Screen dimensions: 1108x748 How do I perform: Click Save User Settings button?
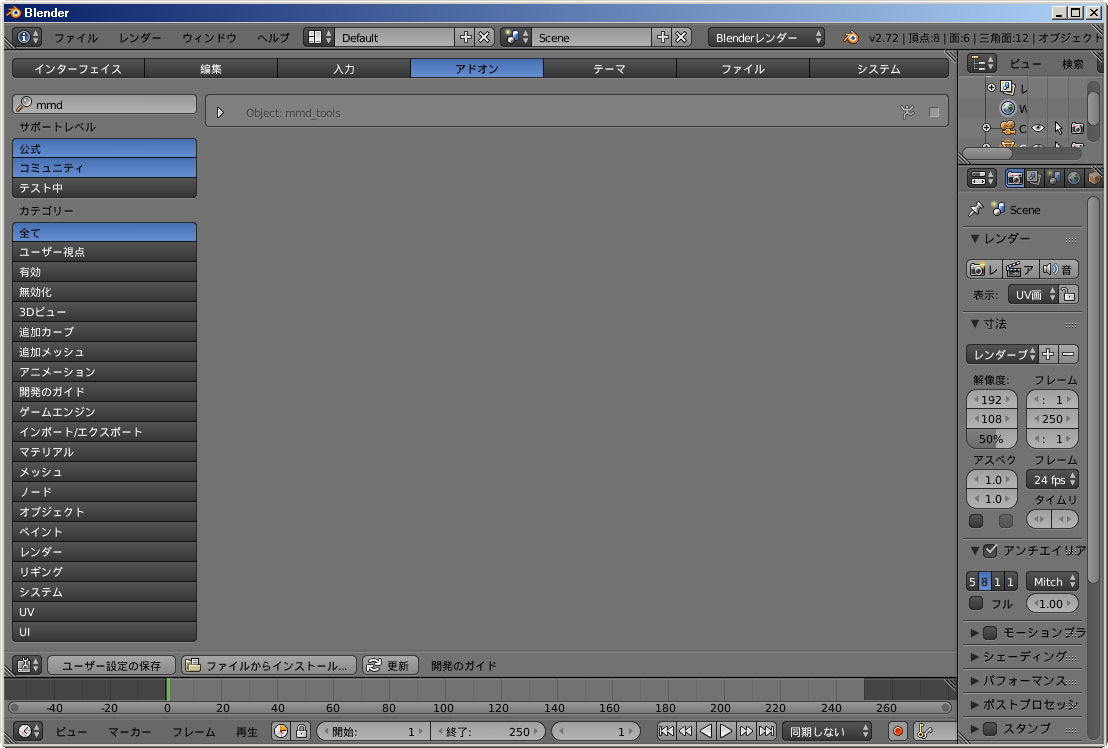pos(111,665)
